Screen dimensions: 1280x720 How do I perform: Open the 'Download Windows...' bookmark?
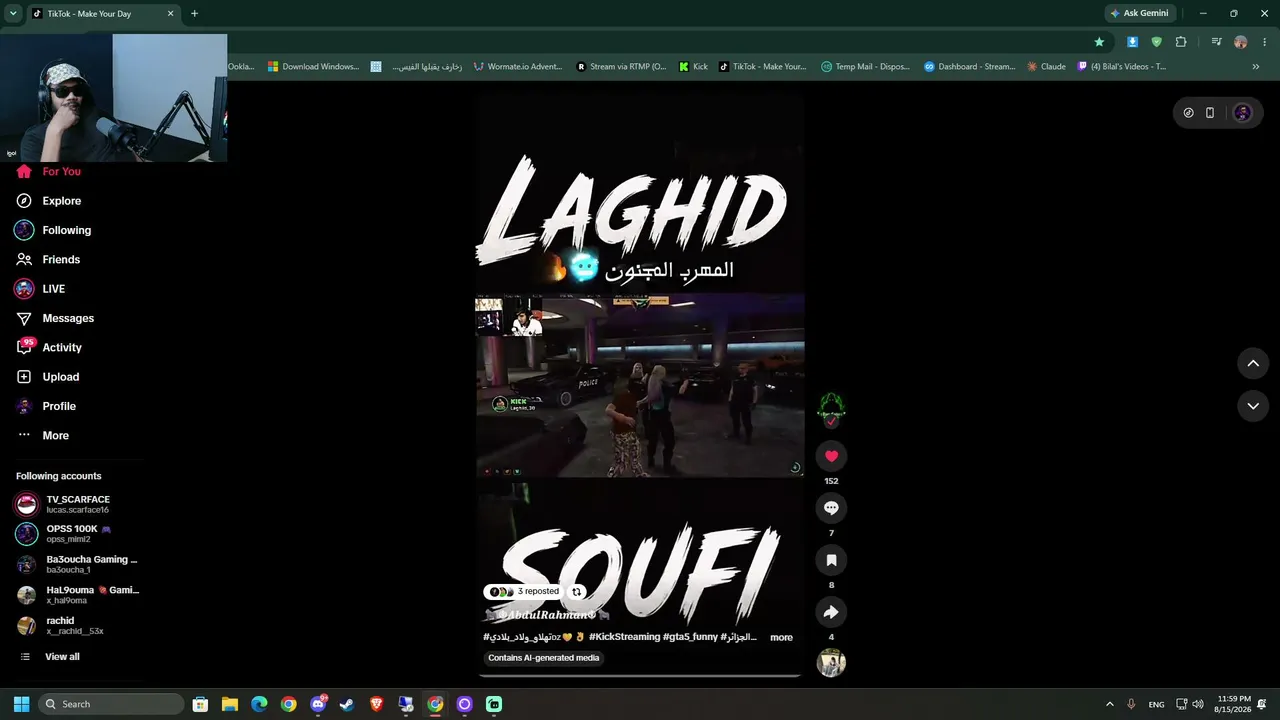[x=313, y=67]
